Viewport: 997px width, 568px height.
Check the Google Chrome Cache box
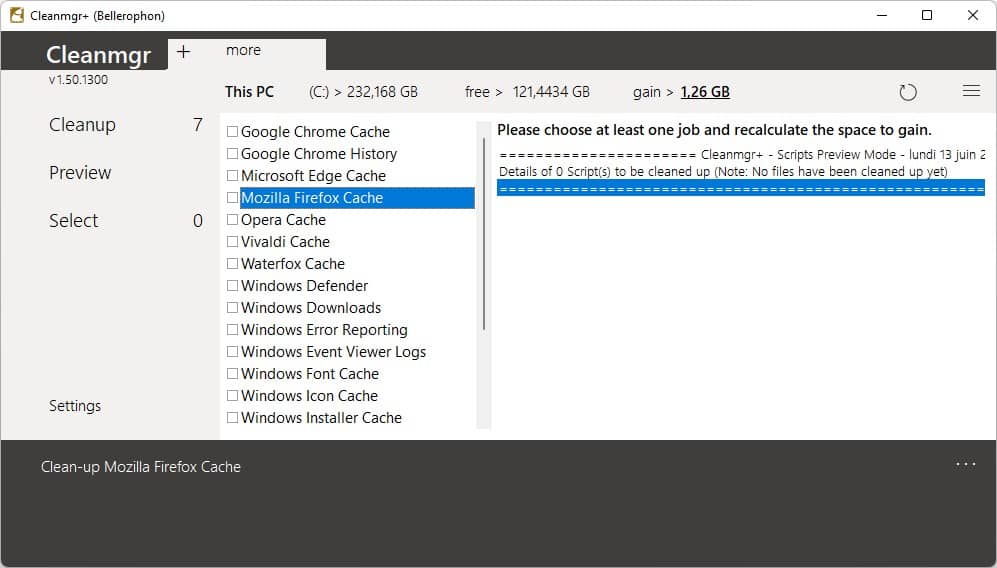(232, 132)
